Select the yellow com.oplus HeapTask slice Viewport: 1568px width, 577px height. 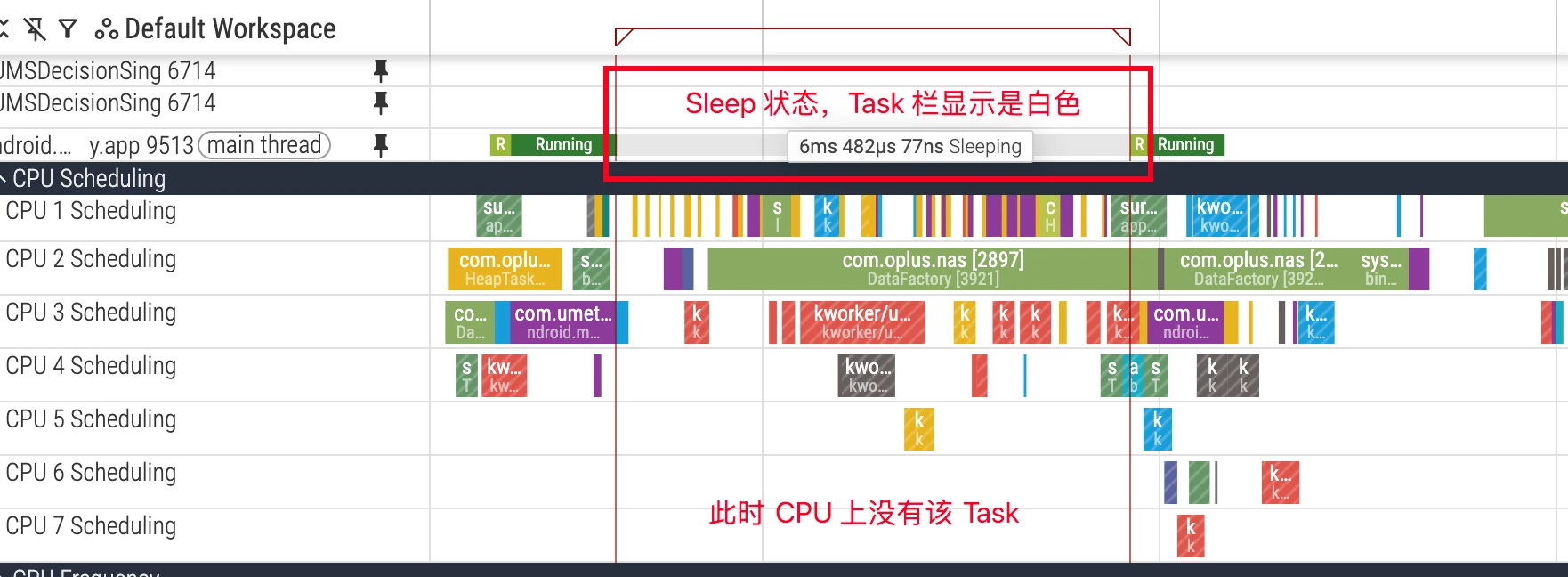[505, 269]
